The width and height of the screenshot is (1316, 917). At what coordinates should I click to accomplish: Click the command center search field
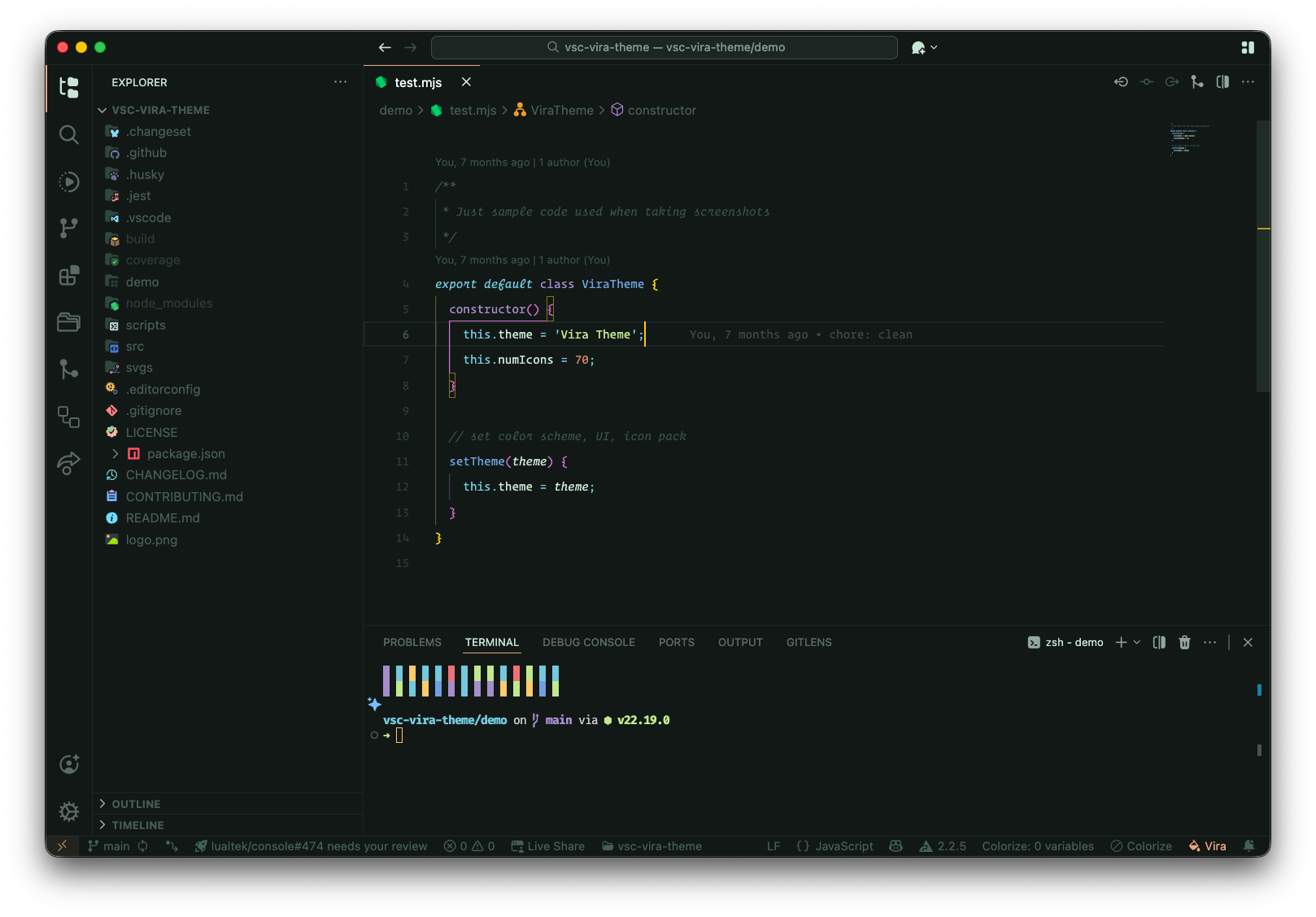[x=665, y=47]
